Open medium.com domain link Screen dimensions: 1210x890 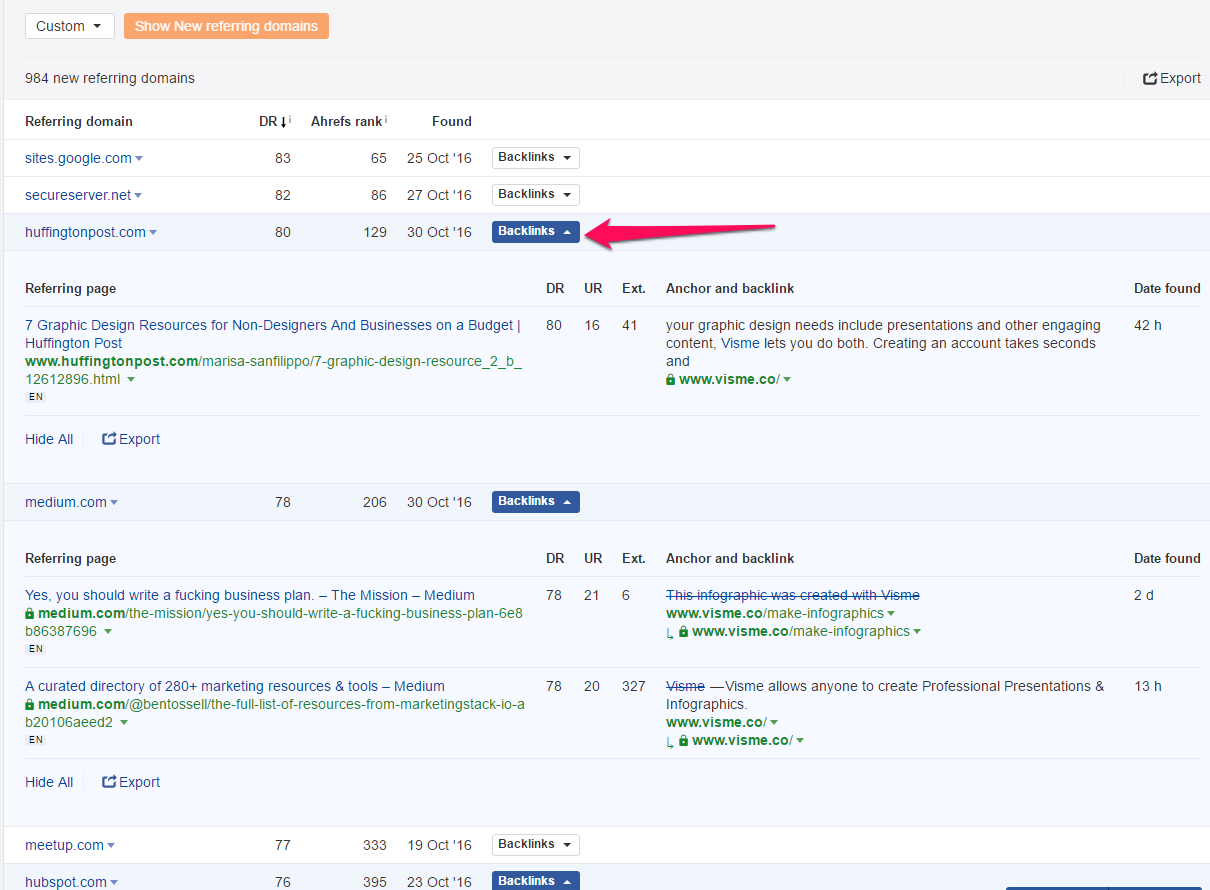[65, 502]
